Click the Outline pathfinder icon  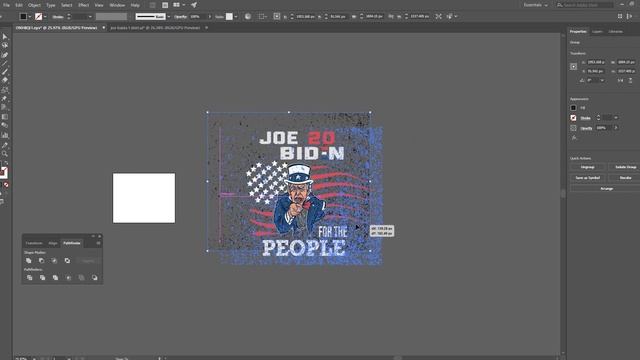tap(82, 278)
